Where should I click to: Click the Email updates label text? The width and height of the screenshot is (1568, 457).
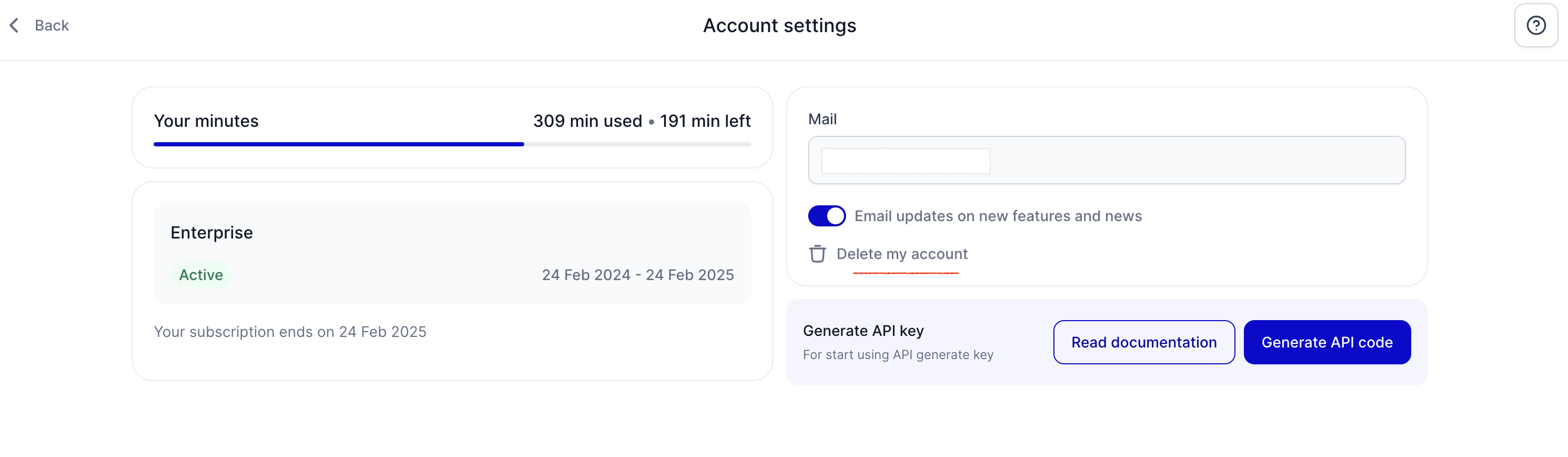998,216
